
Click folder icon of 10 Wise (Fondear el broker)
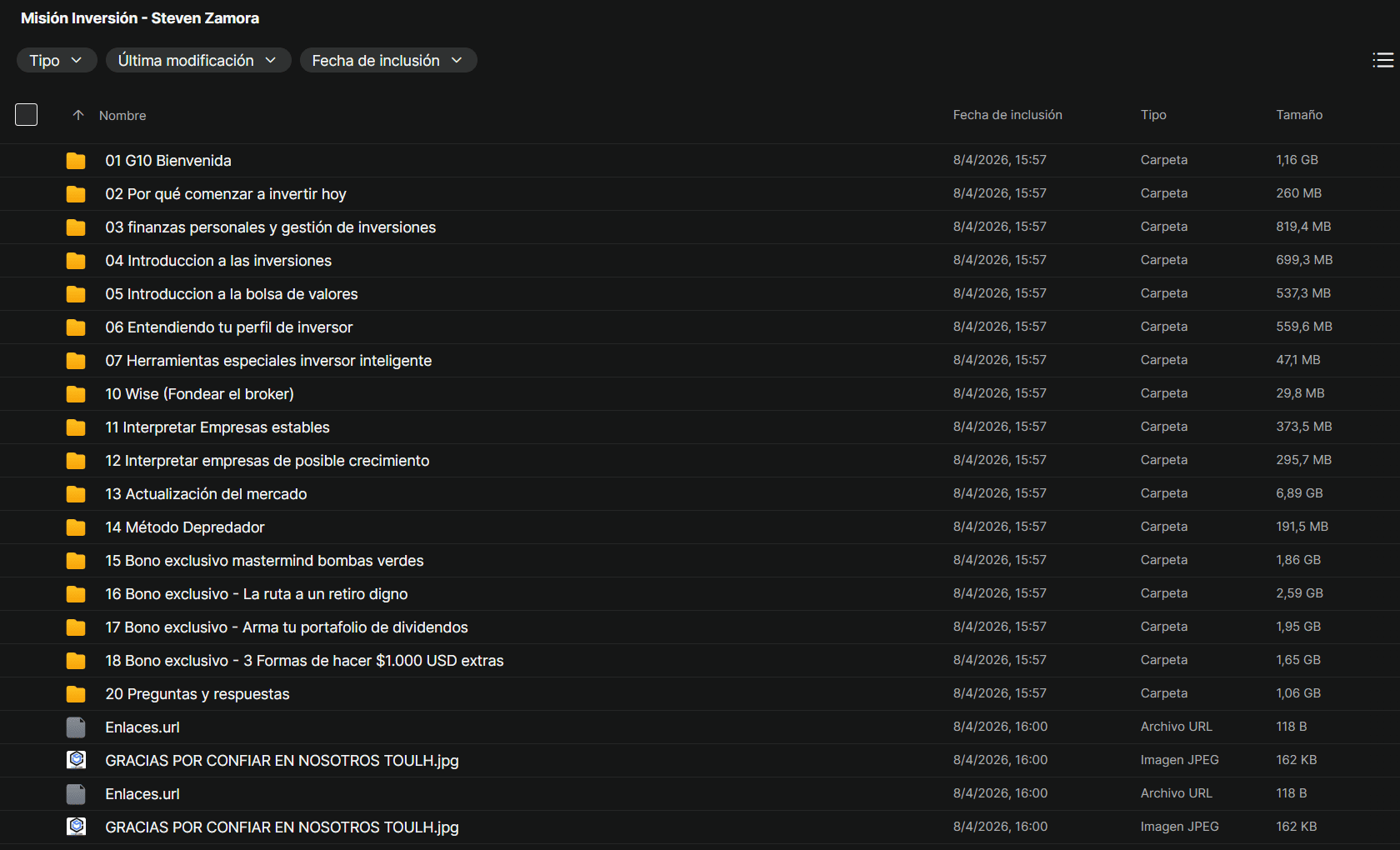[76, 394]
